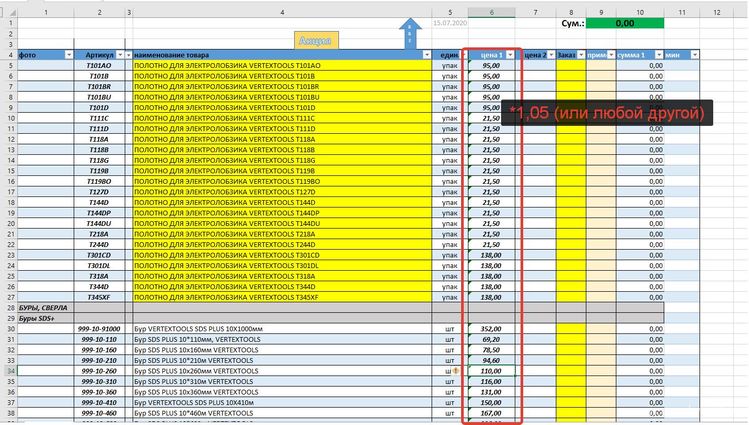Click product name ending T127D
Viewport: 749px width, 425px height.
coord(282,192)
